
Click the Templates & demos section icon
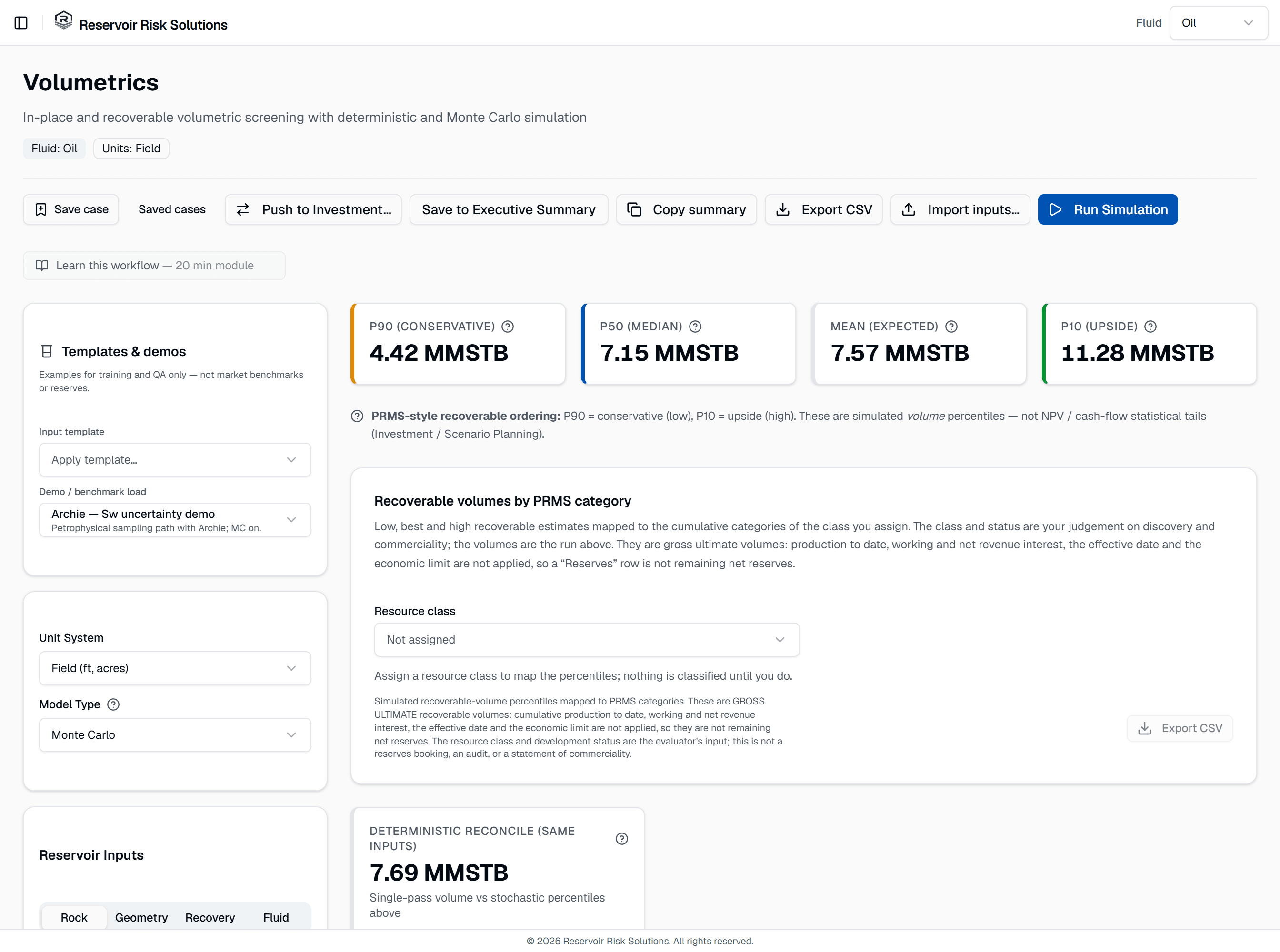[47, 351]
